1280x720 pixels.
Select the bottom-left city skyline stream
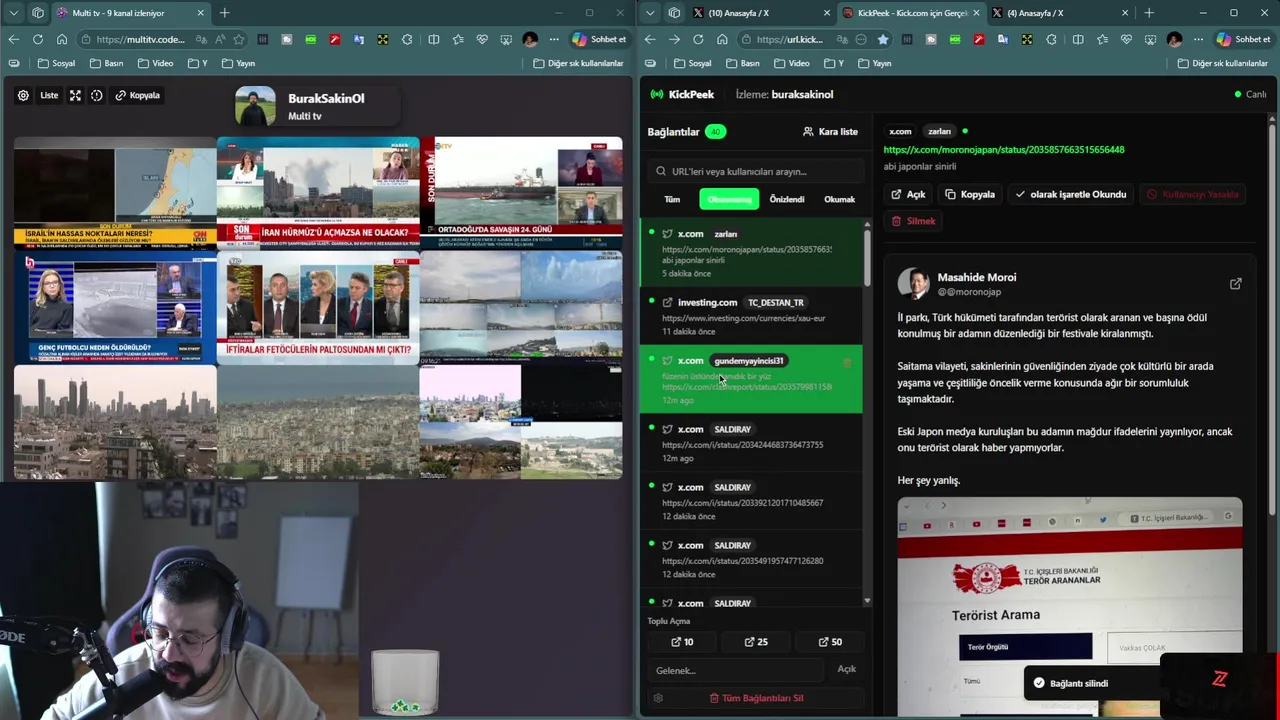(x=115, y=422)
